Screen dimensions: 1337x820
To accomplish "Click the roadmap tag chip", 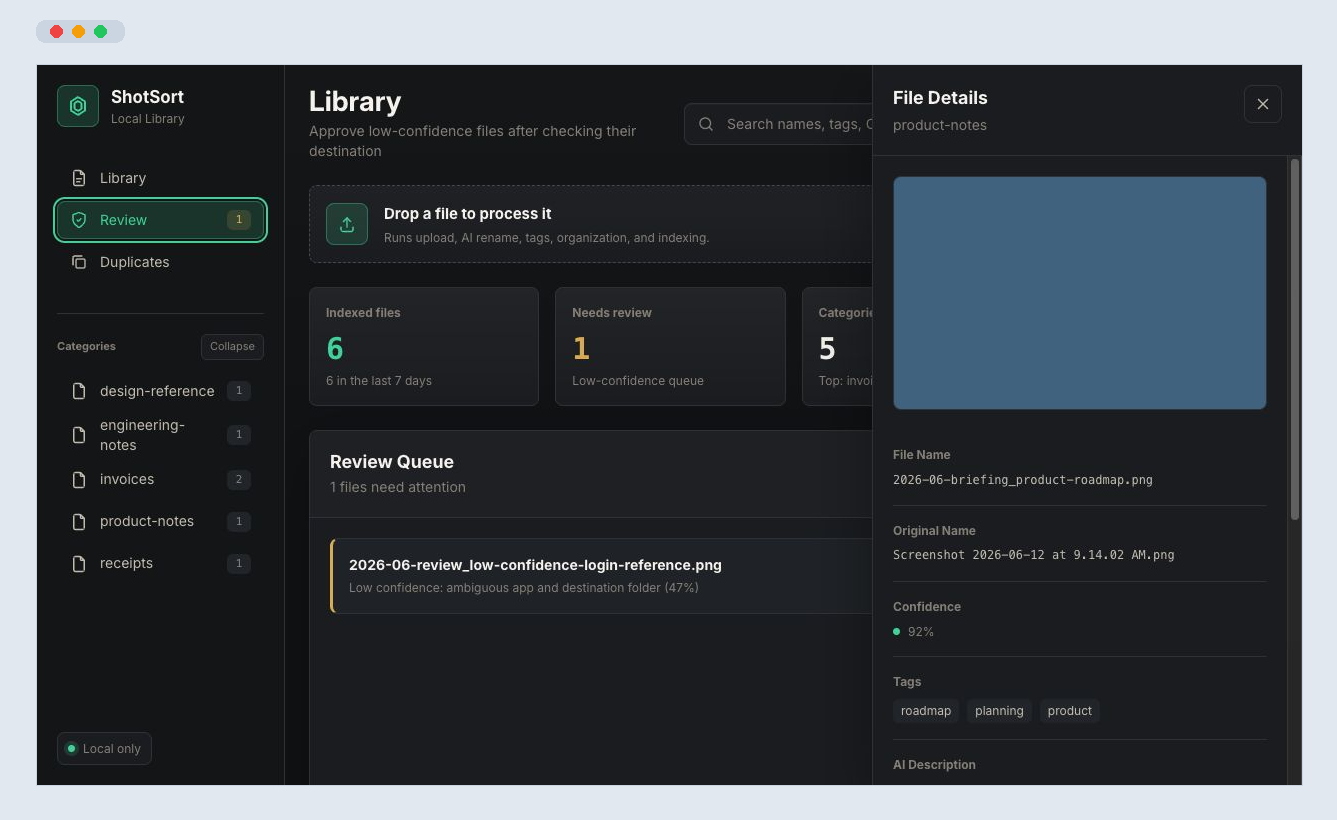I will [x=926, y=711].
